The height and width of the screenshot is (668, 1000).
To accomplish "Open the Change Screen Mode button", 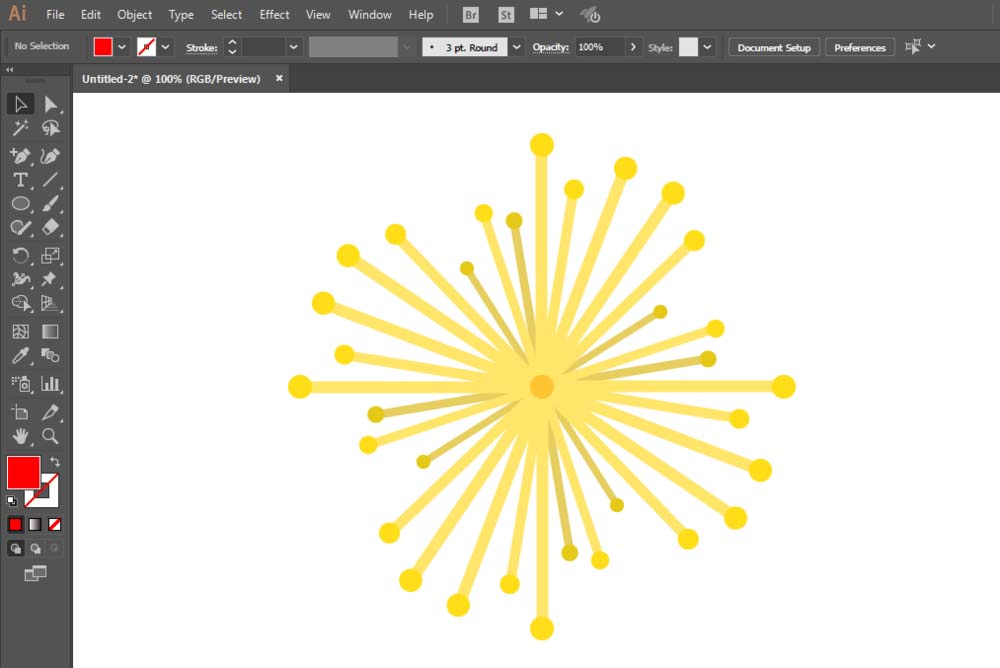I will pos(35,573).
